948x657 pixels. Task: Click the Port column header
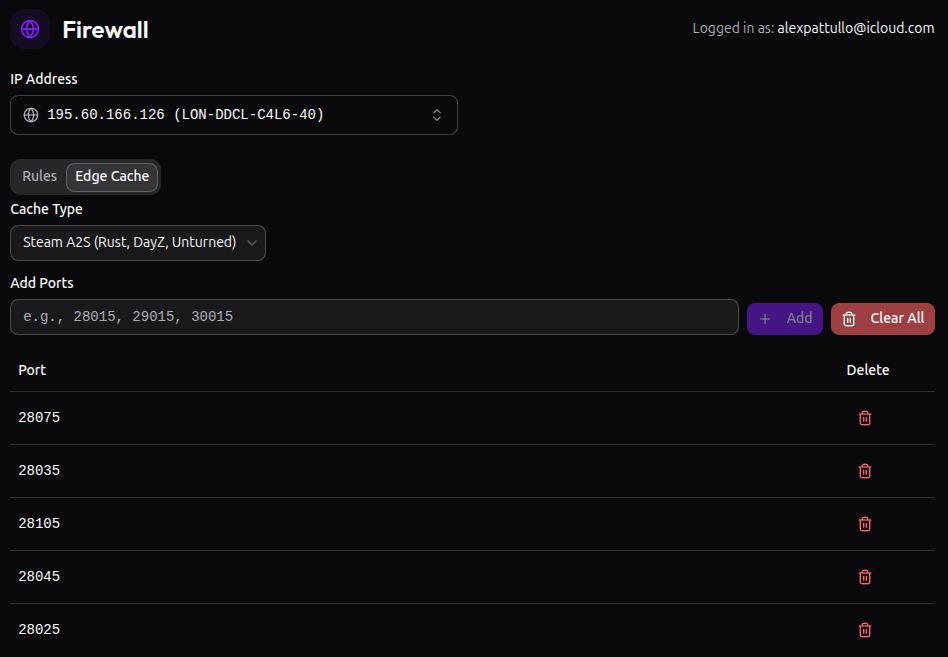(32, 370)
